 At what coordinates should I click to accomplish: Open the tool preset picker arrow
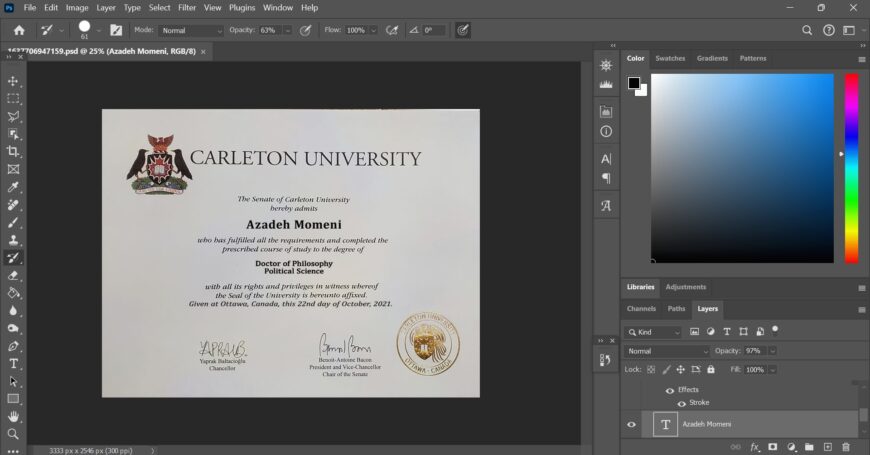click(x=62, y=31)
